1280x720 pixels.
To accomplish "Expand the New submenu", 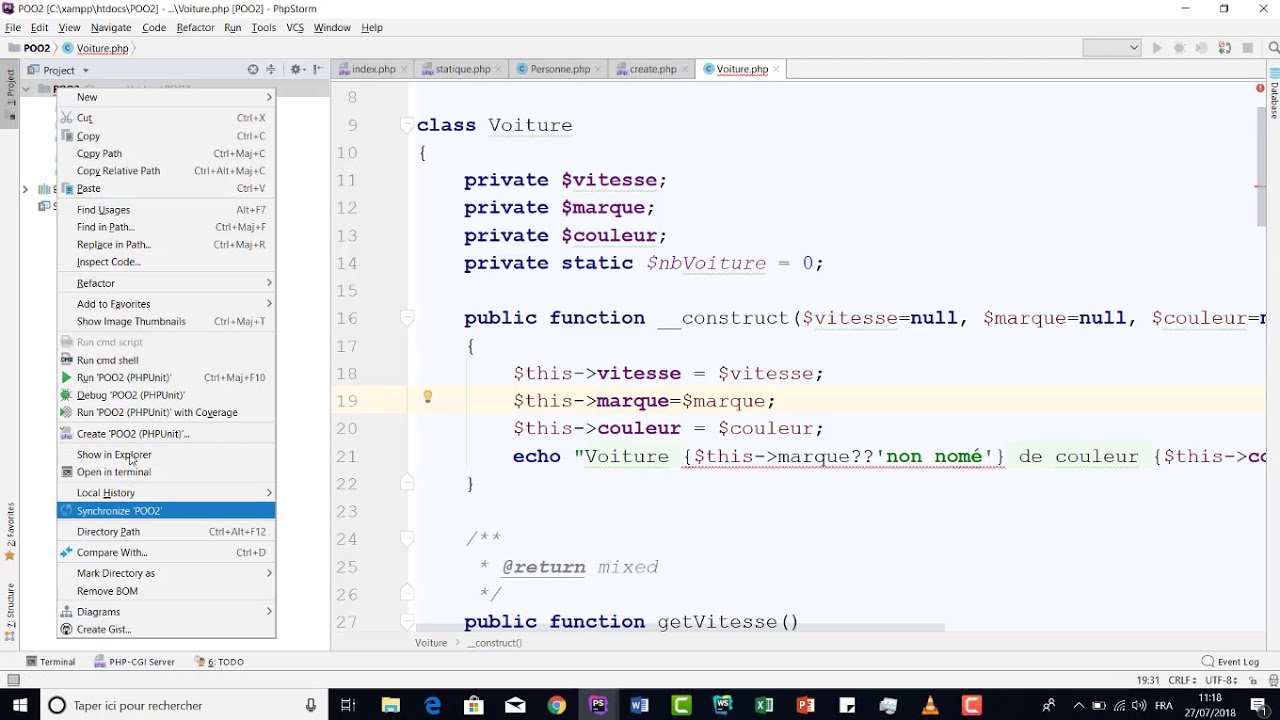I will tap(166, 97).
